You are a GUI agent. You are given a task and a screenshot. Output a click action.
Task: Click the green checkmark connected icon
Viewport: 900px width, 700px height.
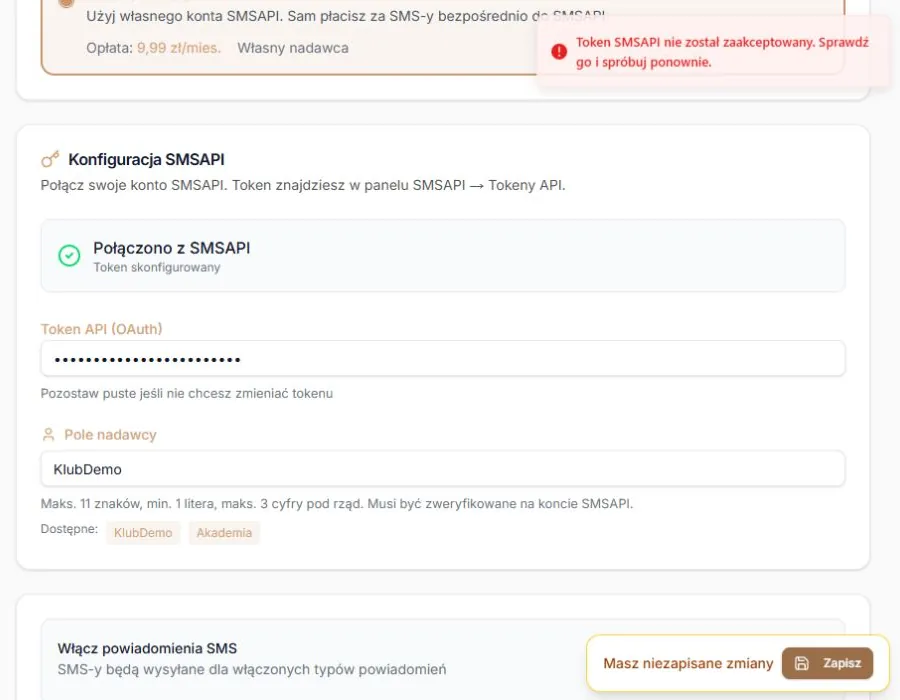pos(69,255)
